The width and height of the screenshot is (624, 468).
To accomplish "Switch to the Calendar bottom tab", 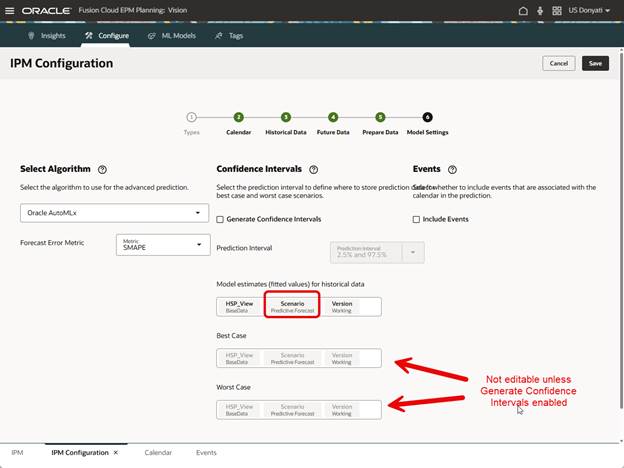I will coord(158,453).
